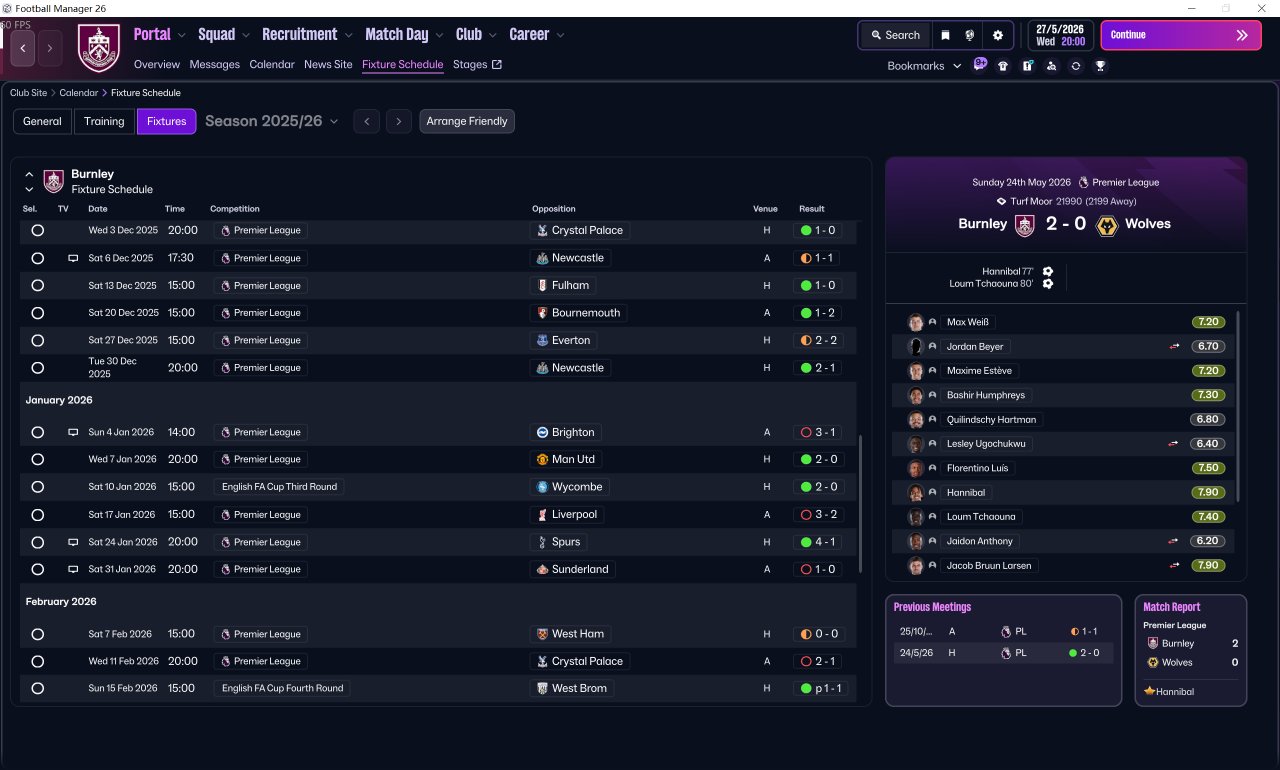Image resolution: width=1280 pixels, height=770 pixels.
Task: Click the person search scouting shortcut icon
Action: pyautogui.click(x=1051, y=66)
